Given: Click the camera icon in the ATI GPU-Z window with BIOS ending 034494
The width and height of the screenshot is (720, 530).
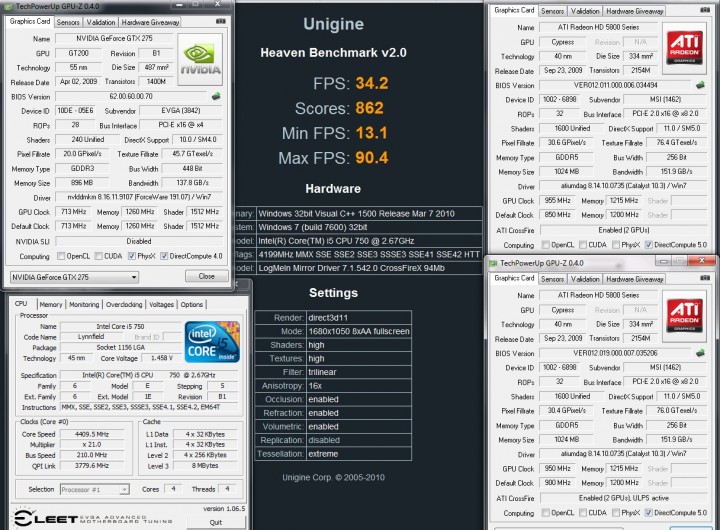Looking at the screenshot, I should pyautogui.click(x=705, y=10).
